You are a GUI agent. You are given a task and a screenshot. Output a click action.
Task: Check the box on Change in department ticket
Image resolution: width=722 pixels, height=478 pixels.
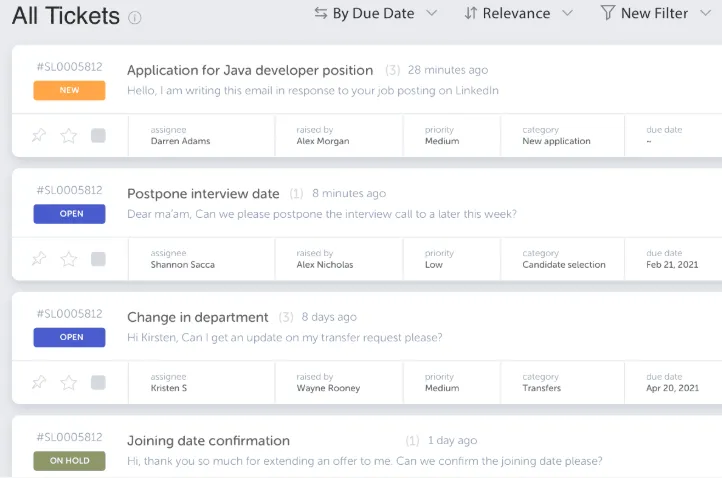click(98, 382)
